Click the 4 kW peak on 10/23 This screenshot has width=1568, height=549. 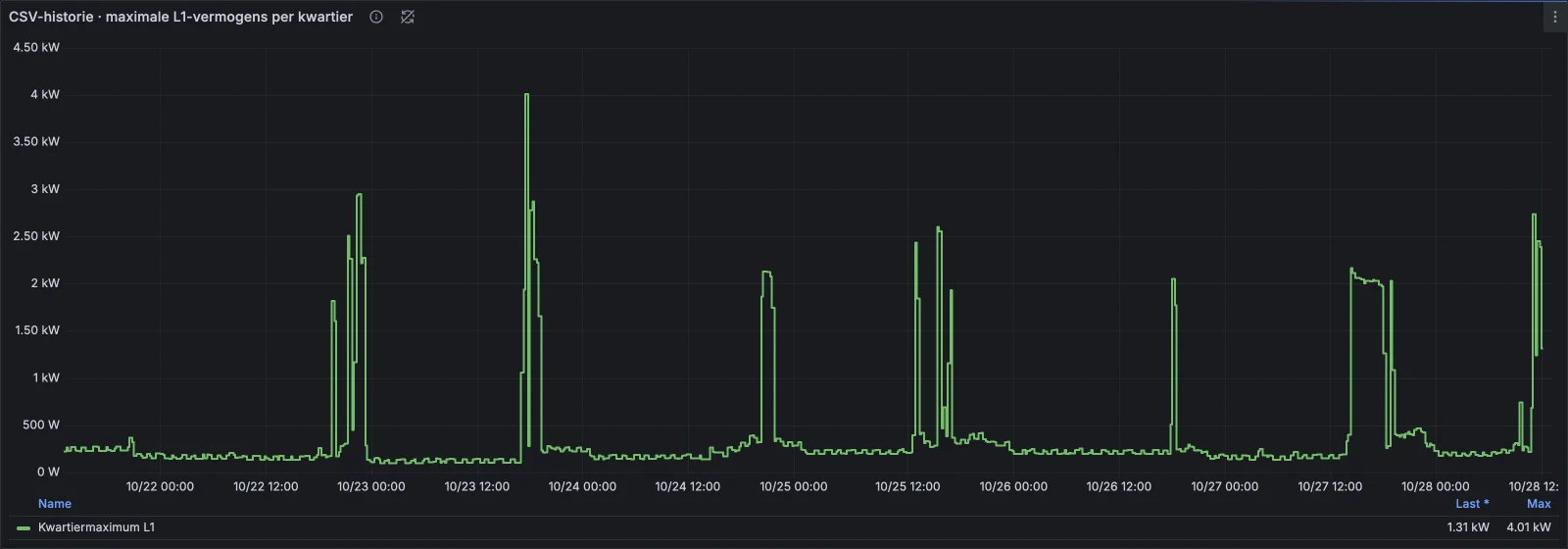click(x=527, y=95)
